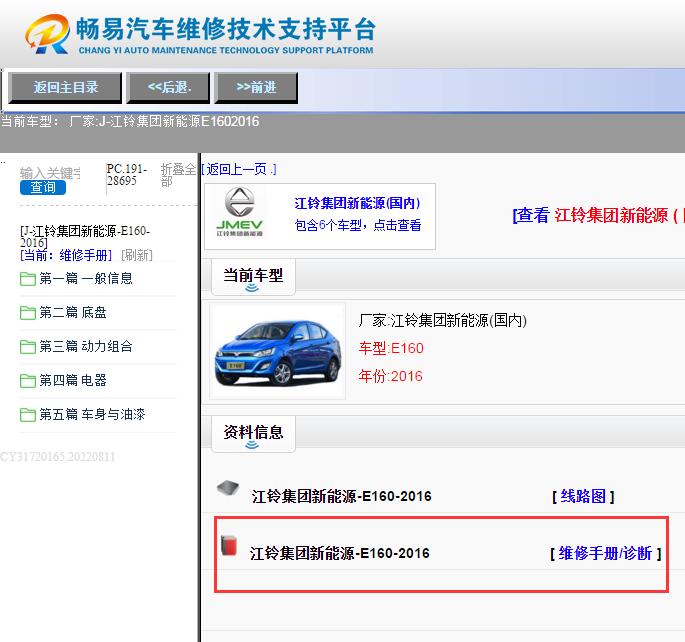
Task: Open the folder icon for 第一篇 一般信息
Action: [28, 279]
